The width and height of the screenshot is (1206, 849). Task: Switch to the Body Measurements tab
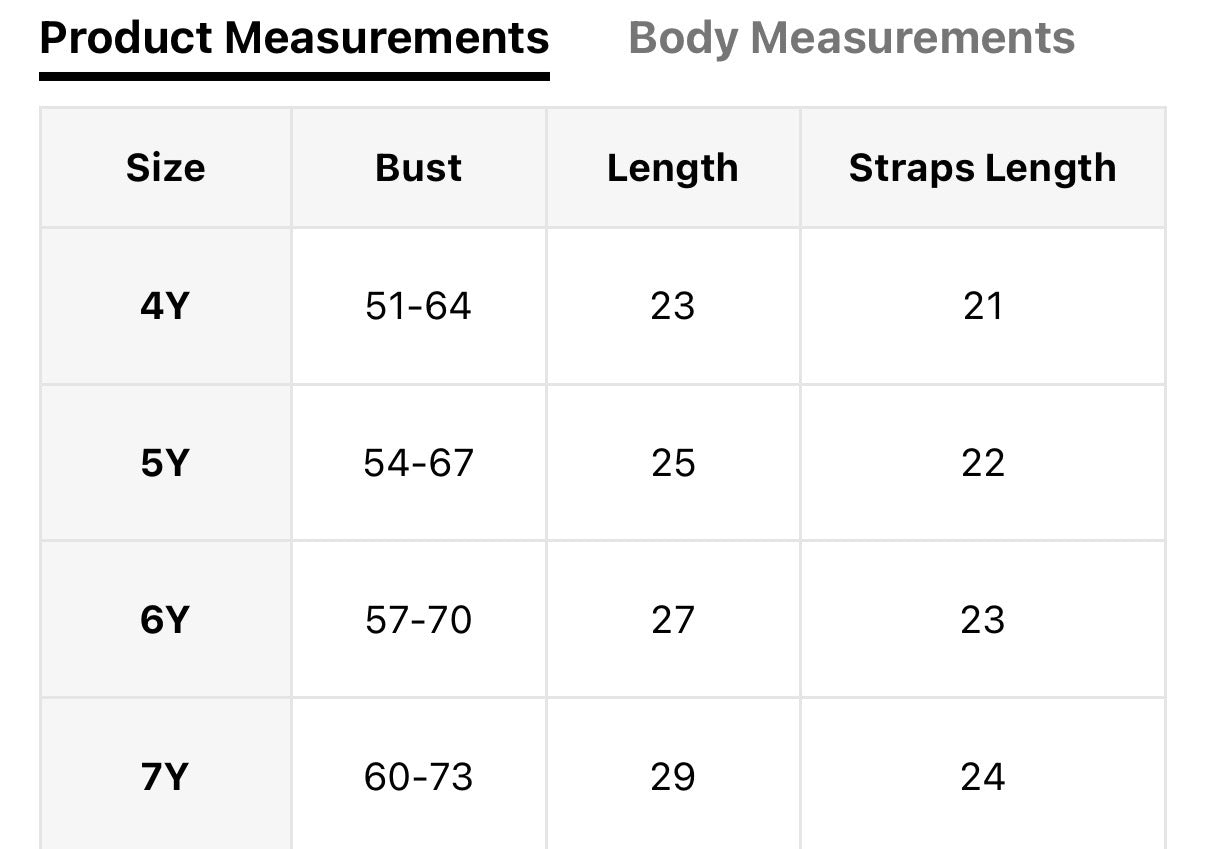[x=851, y=39]
